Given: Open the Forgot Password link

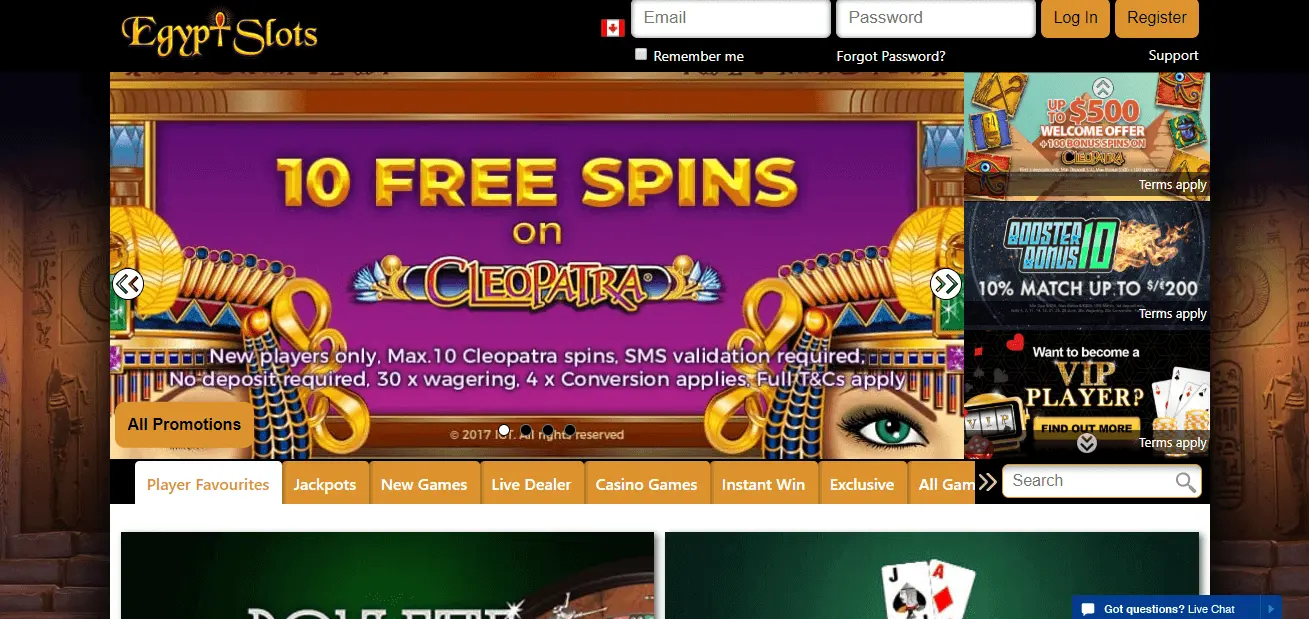Looking at the screenshot, I should [x=891, y=56].
